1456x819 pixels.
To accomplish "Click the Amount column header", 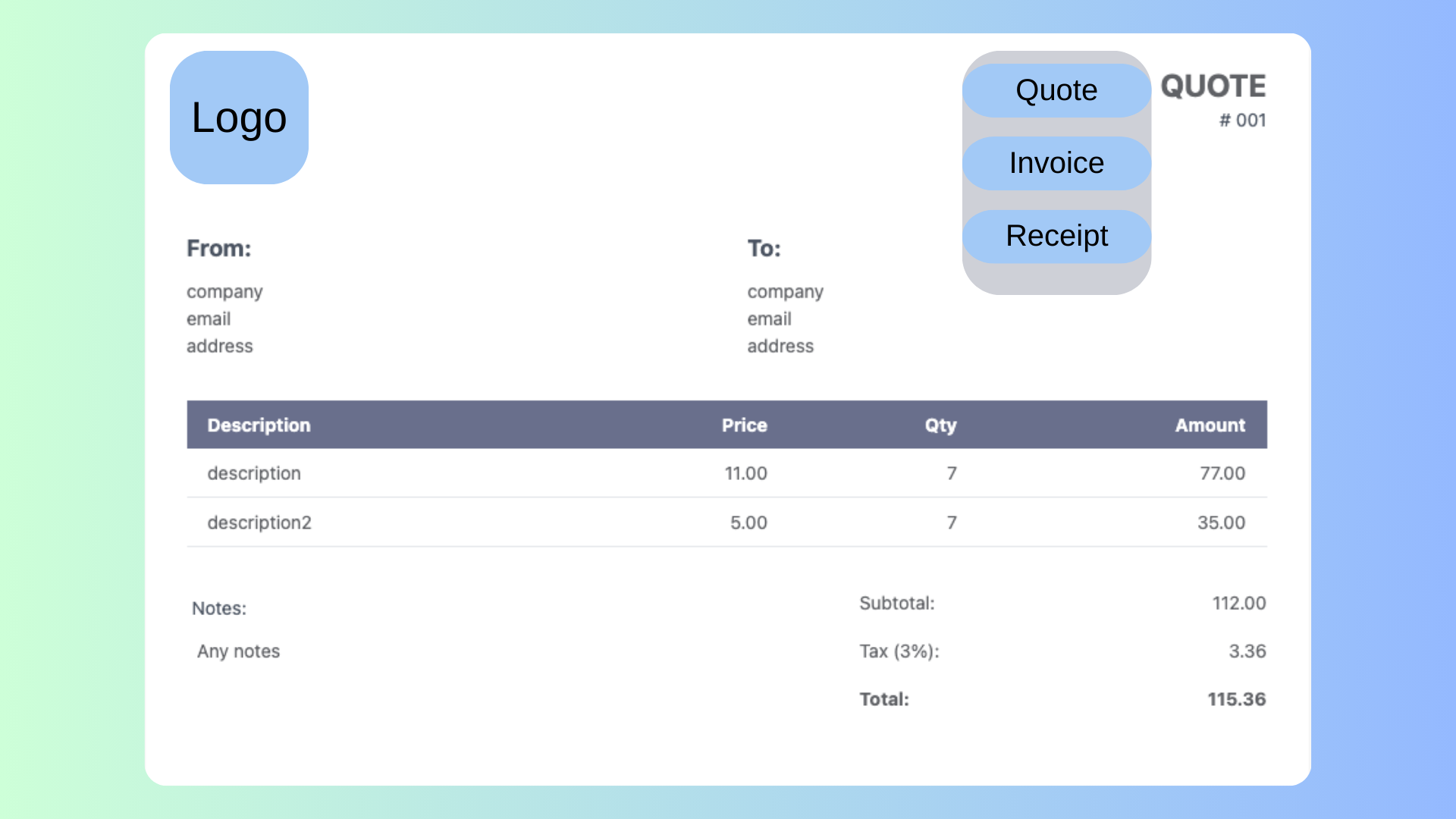I will point(1210,425).
